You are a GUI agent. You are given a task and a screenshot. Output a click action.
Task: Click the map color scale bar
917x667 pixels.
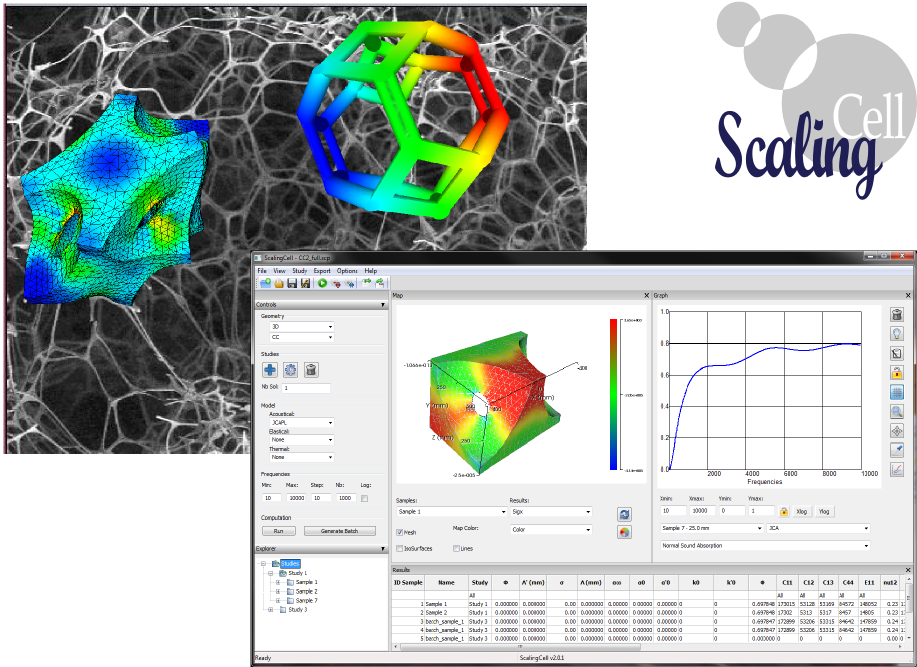coord(613,395)
